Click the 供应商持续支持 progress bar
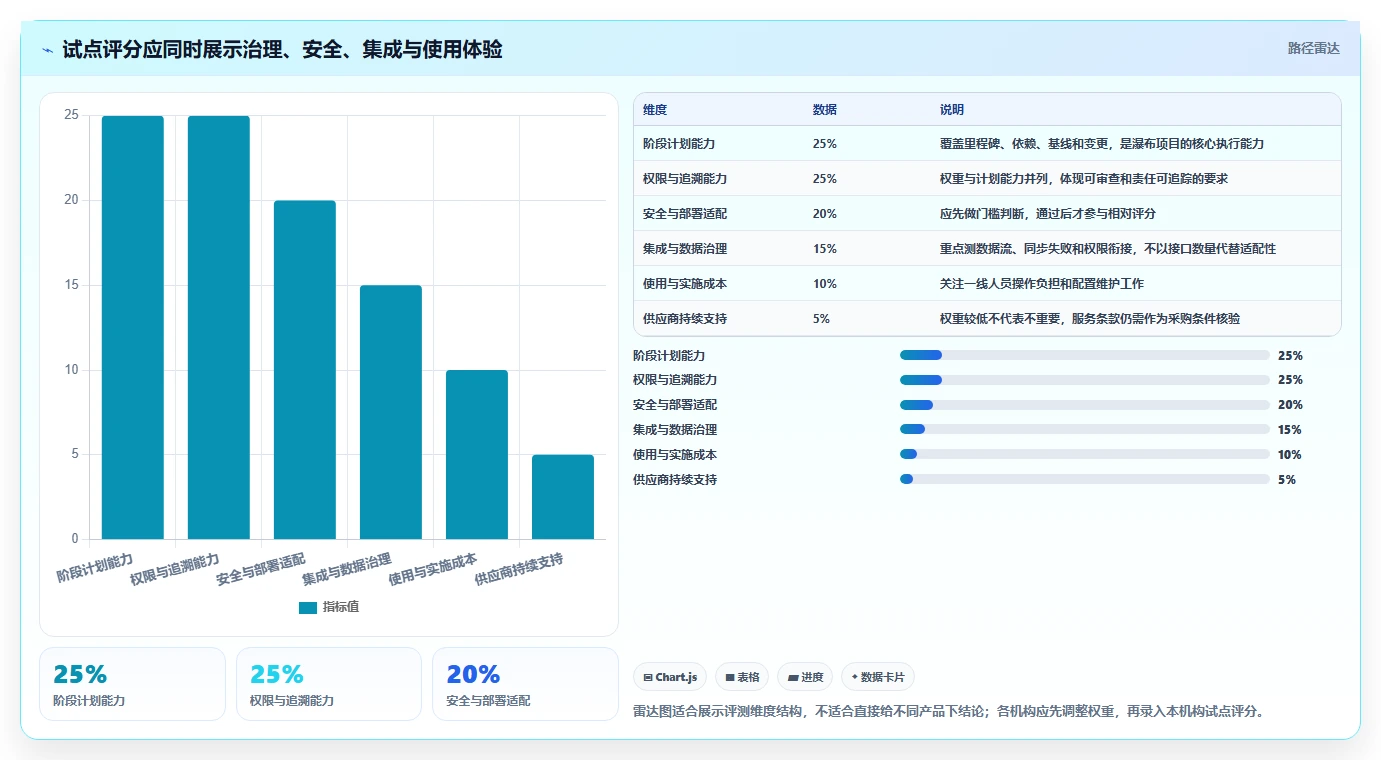This screenshot has height=760, width=1381. pos(1085,480)
